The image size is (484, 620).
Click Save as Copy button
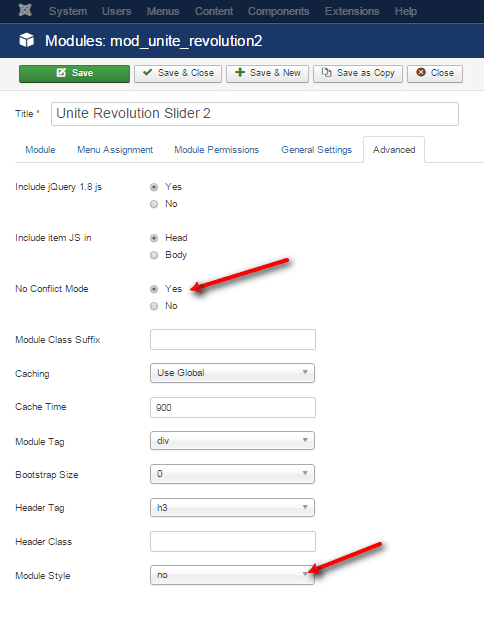tap(358, 74)
